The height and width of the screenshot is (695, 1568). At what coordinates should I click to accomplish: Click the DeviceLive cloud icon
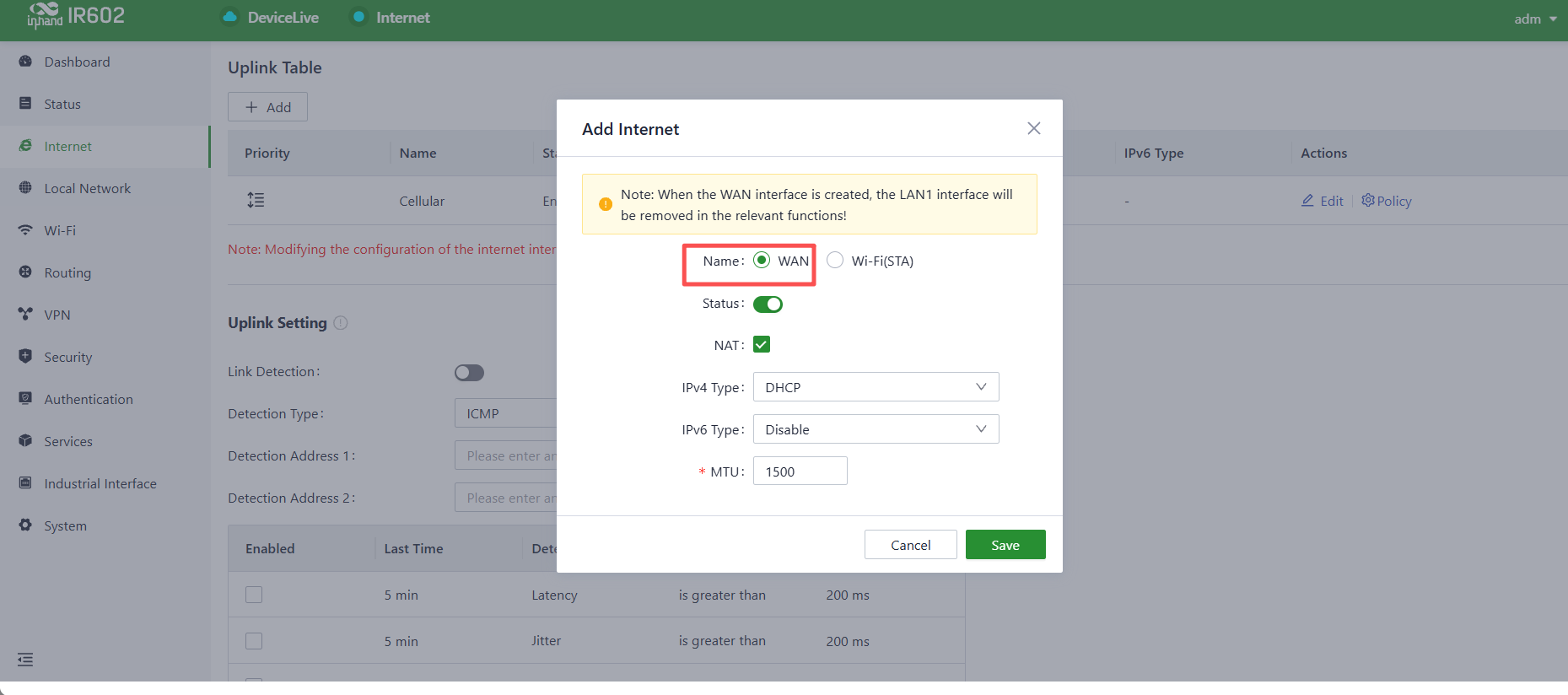229,17
